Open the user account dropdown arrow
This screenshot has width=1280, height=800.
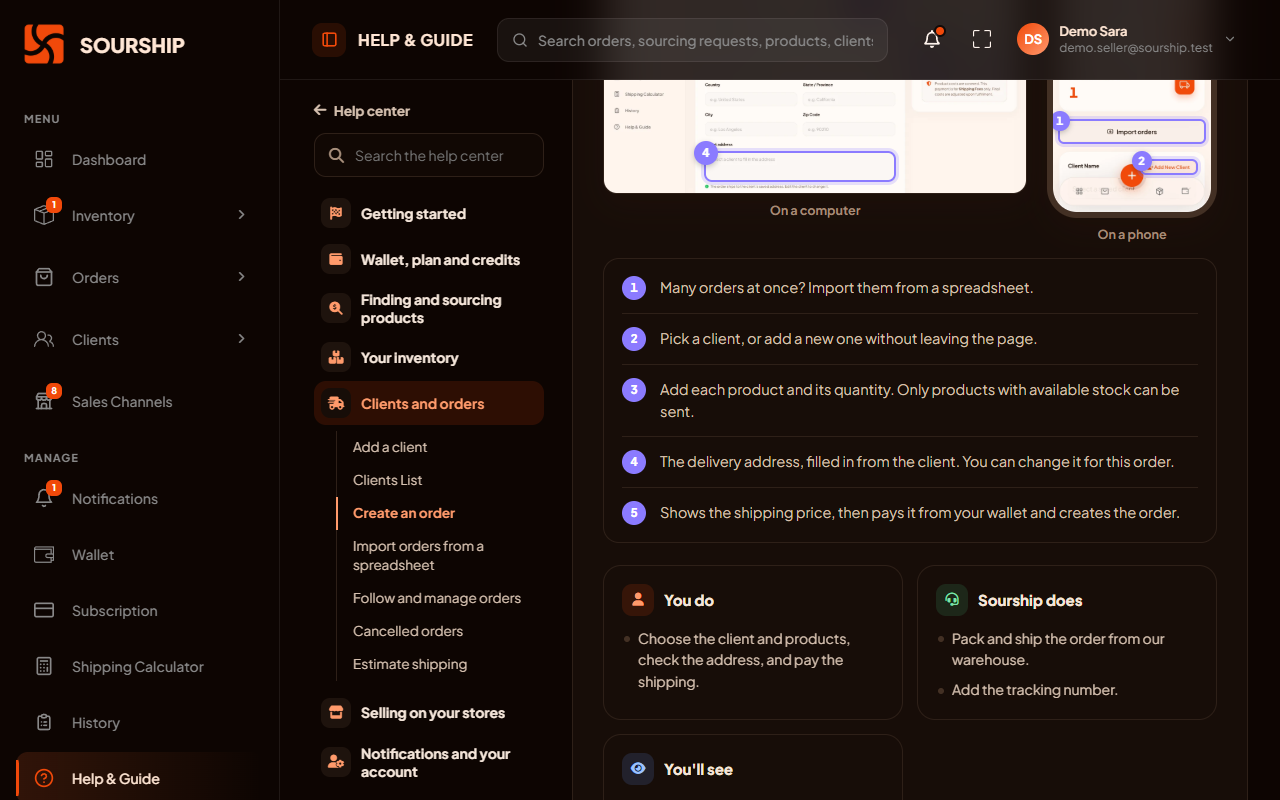pyautogui.click(x=1230, y=39)
